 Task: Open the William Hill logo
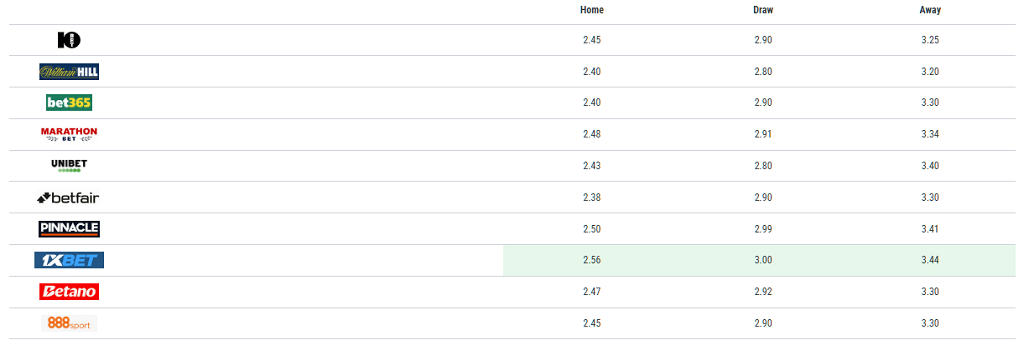(69, 72)
